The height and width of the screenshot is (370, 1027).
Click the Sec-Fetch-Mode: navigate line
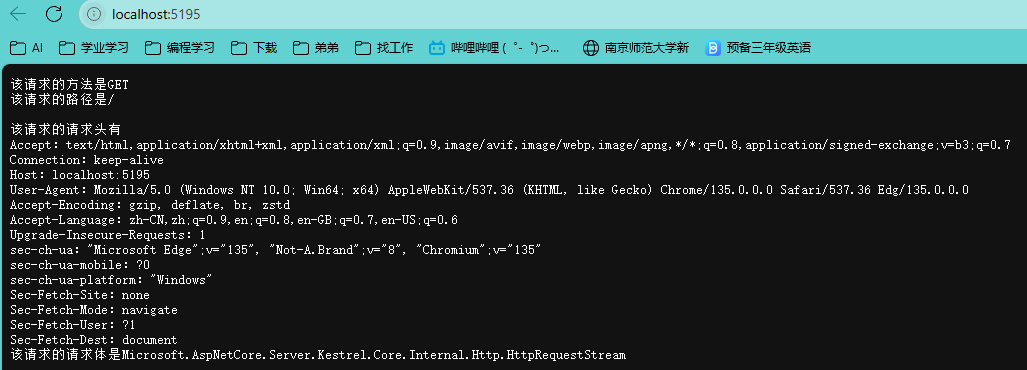click(x=94, y=310)
